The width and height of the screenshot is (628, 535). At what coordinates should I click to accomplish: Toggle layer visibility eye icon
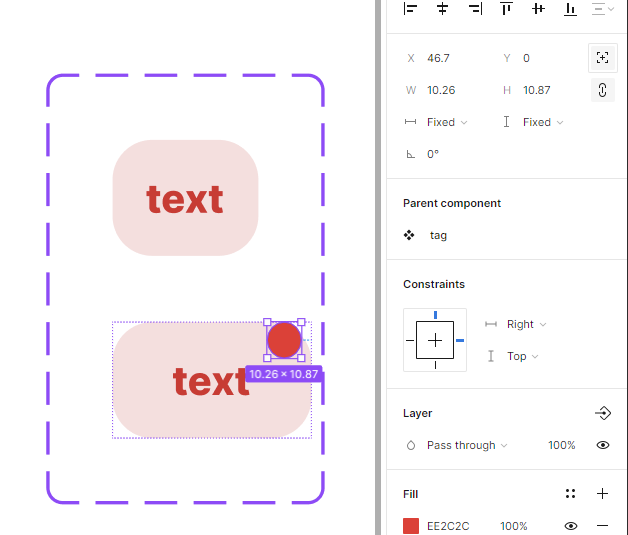pyautogui.click(x=603, y=445)
